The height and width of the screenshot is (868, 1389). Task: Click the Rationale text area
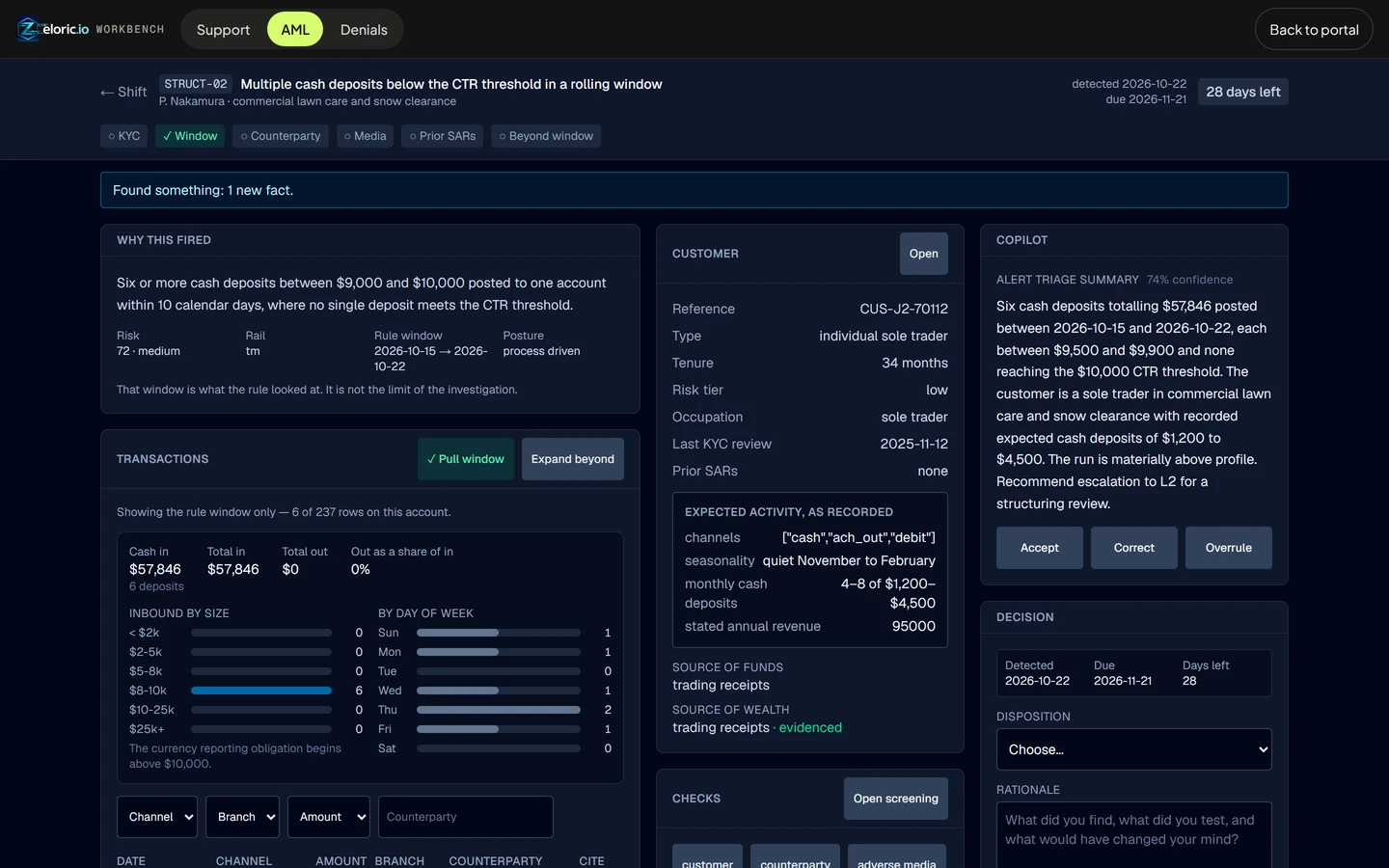1134,836
